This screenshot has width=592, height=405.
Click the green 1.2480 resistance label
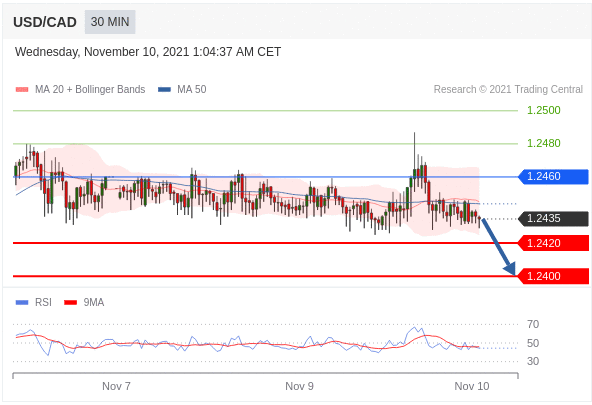544,143
